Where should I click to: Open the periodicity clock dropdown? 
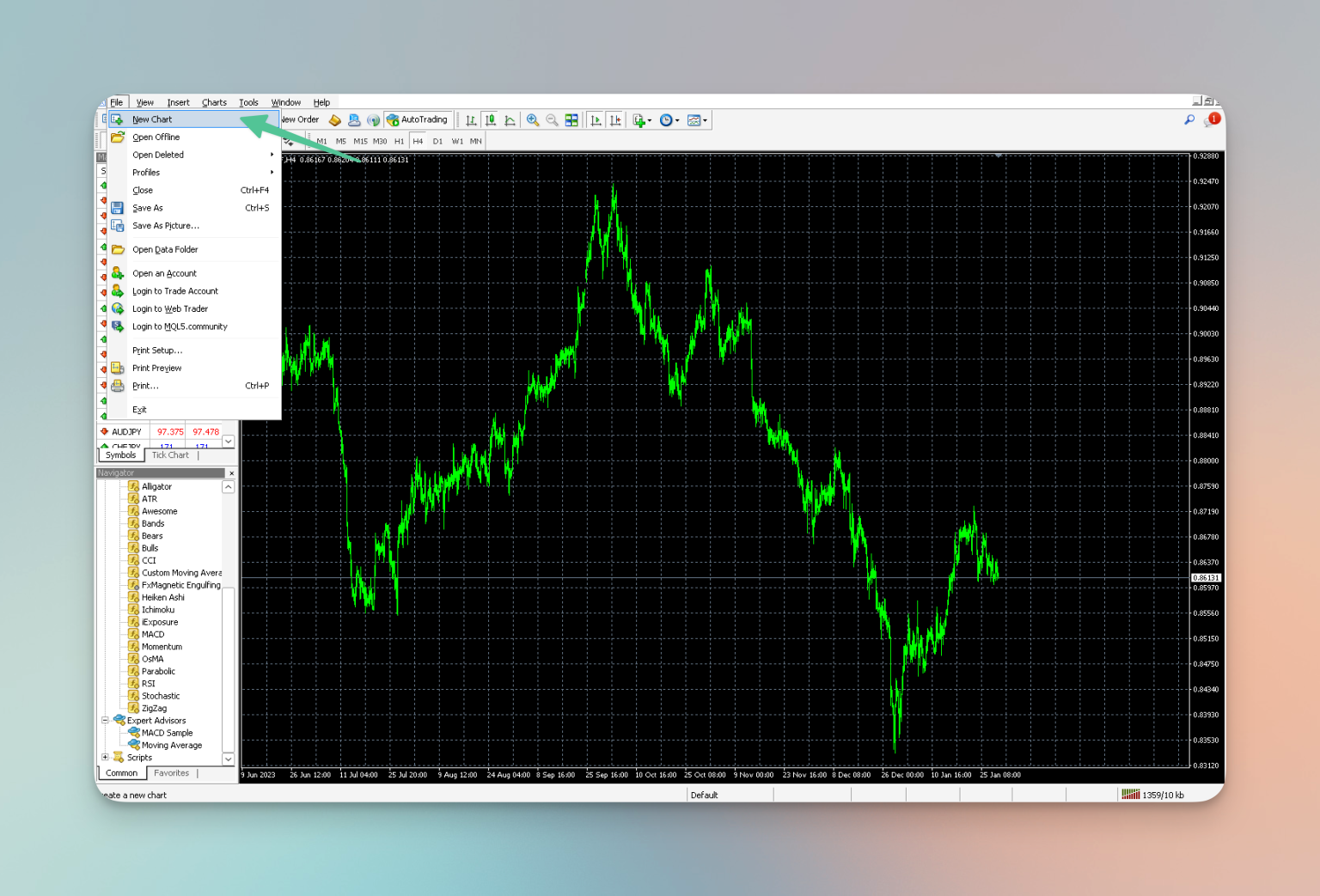coord(669,120)
